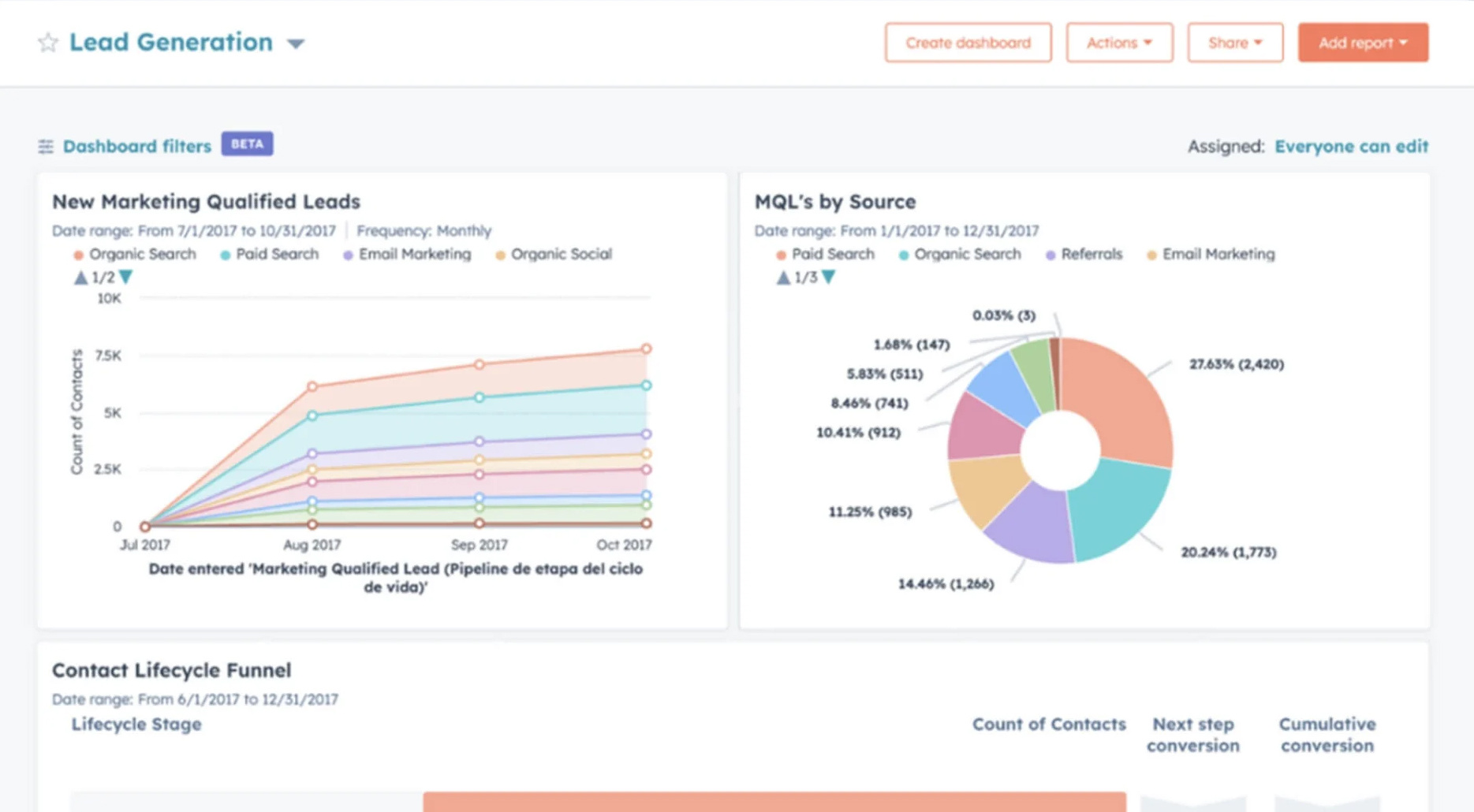Screen dimensions: 1474x812
Task: Open the Add report dropdown
Action: [1363, 43]
